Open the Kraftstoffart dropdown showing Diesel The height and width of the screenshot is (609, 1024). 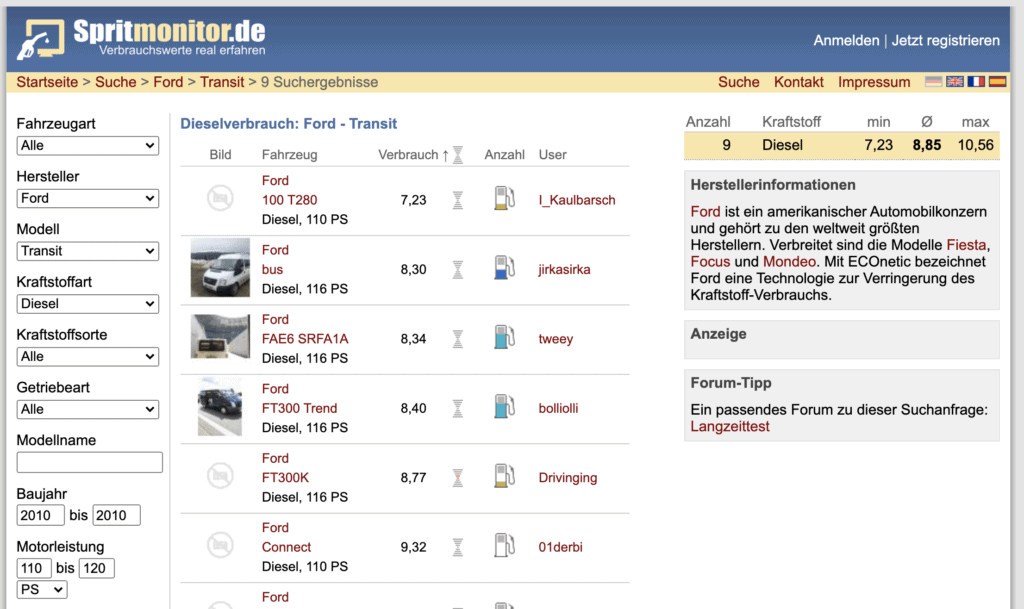[x=88, y=304]
